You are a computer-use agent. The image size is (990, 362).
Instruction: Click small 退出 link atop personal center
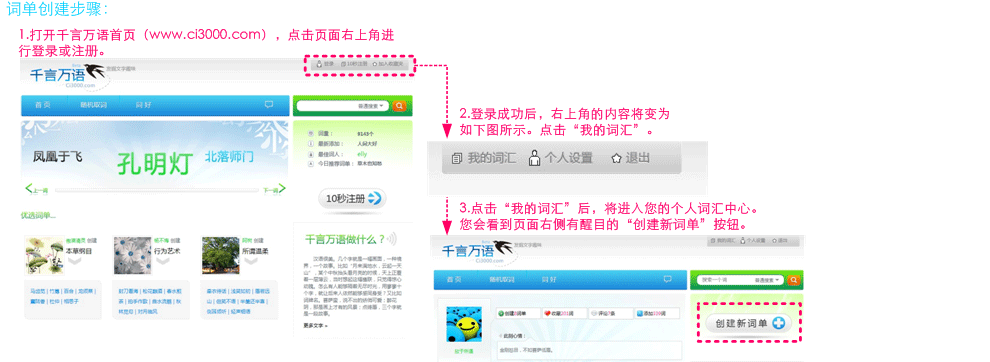780,241
